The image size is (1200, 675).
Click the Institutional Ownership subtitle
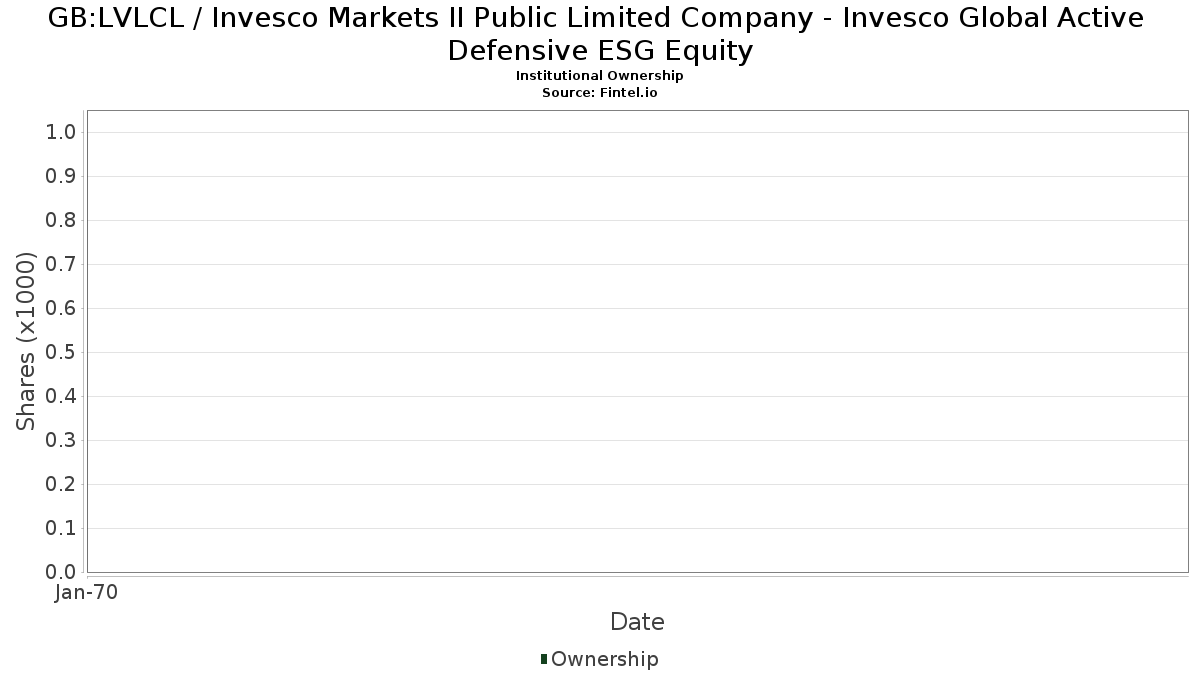[x=599, y=76]
